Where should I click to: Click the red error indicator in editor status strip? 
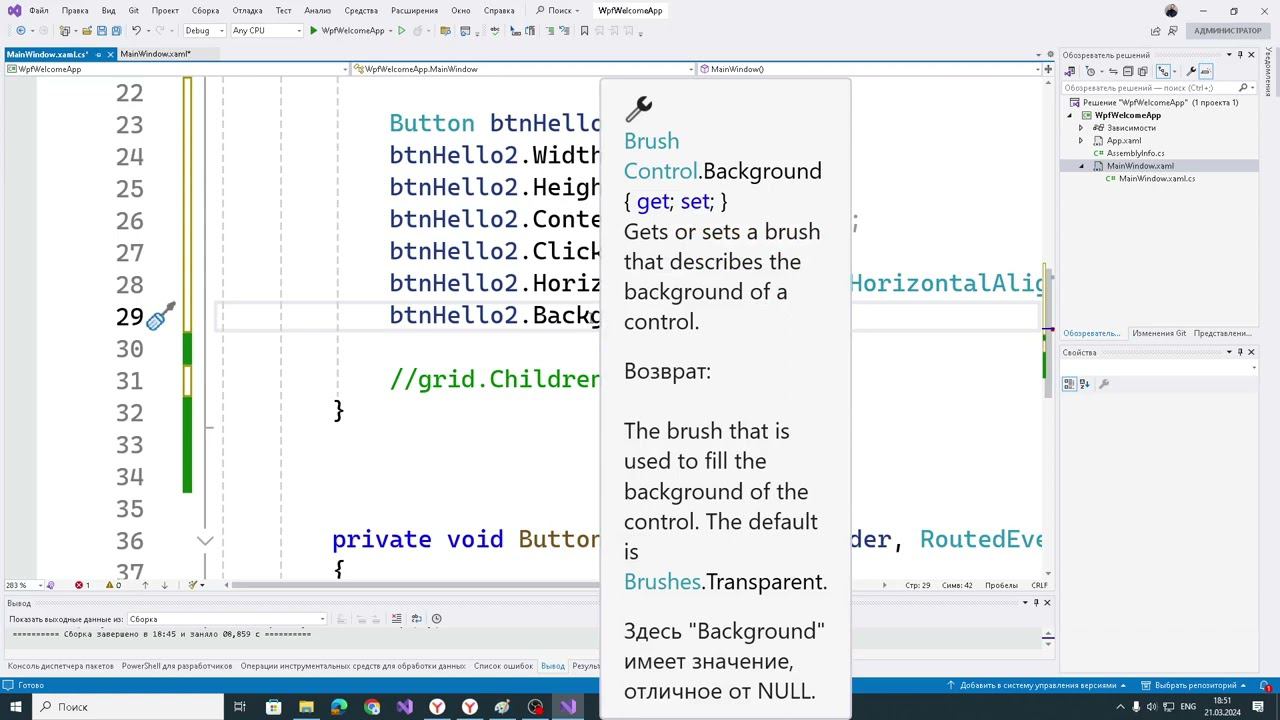tap(81, 585)
